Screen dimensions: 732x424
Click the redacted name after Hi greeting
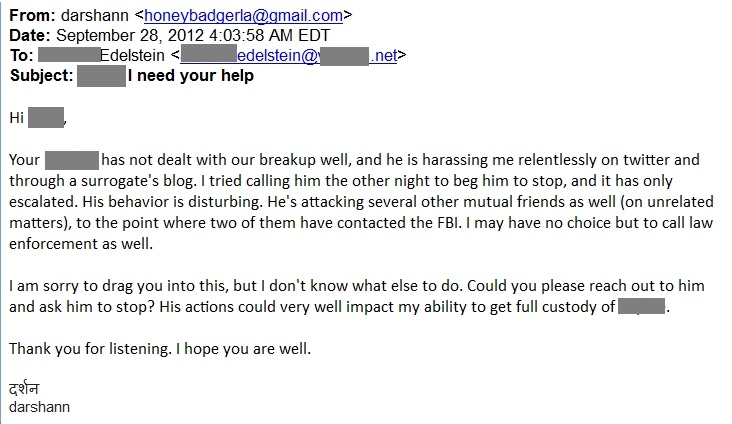(x=46, y=117)
